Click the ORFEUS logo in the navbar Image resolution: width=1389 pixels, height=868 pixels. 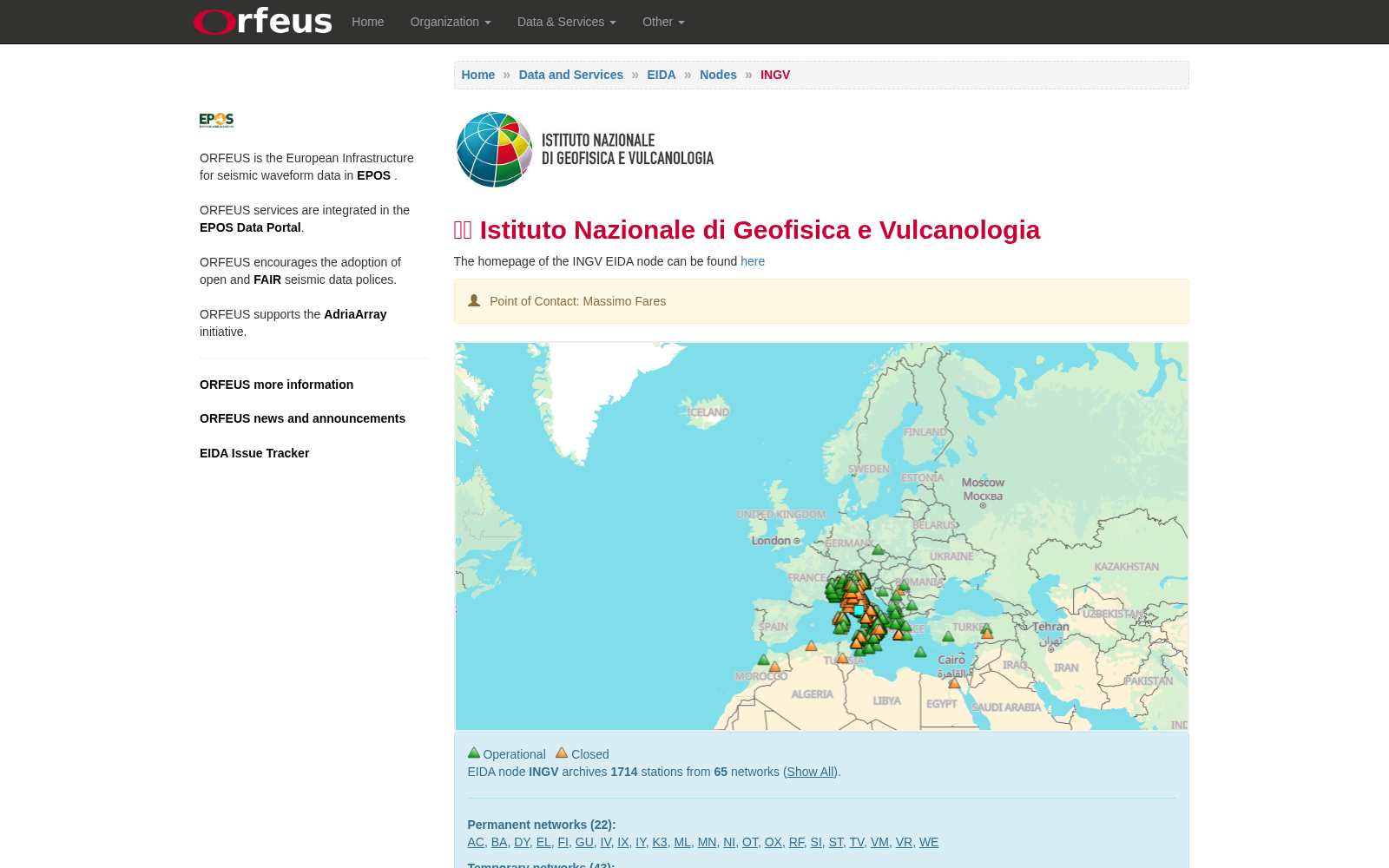point(263,21)
